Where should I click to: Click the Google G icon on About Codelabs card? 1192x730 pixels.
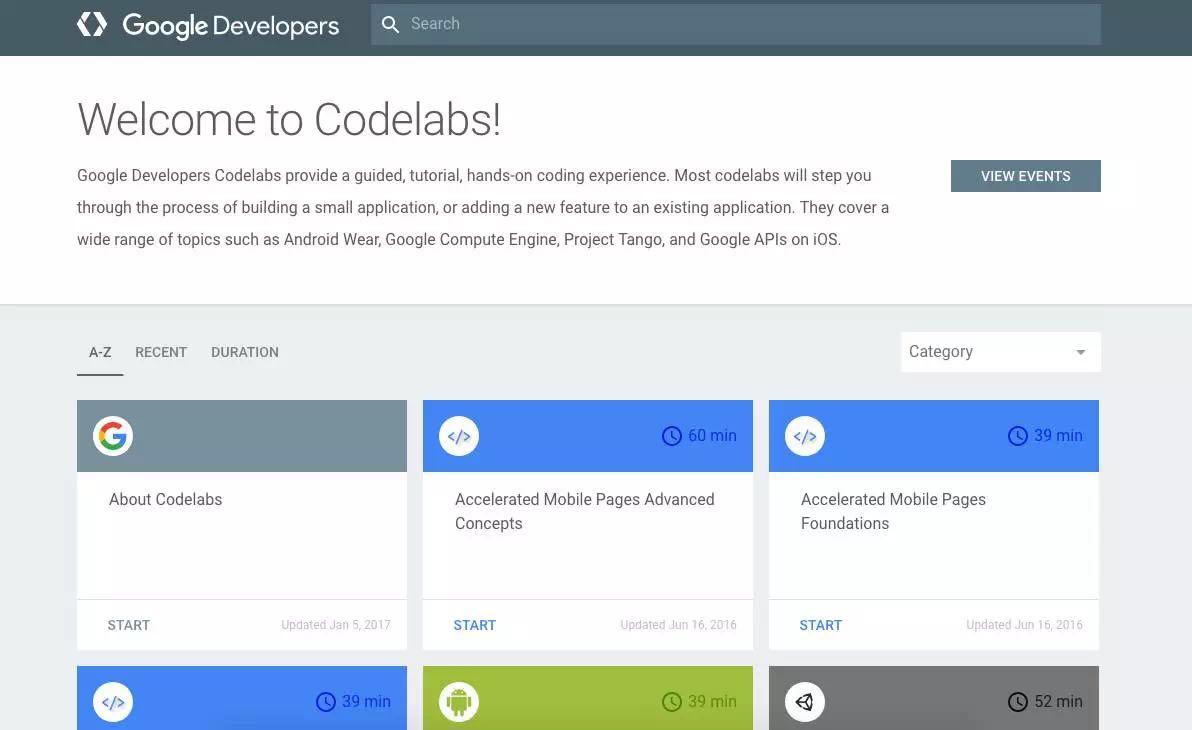[x=113, y=436]
